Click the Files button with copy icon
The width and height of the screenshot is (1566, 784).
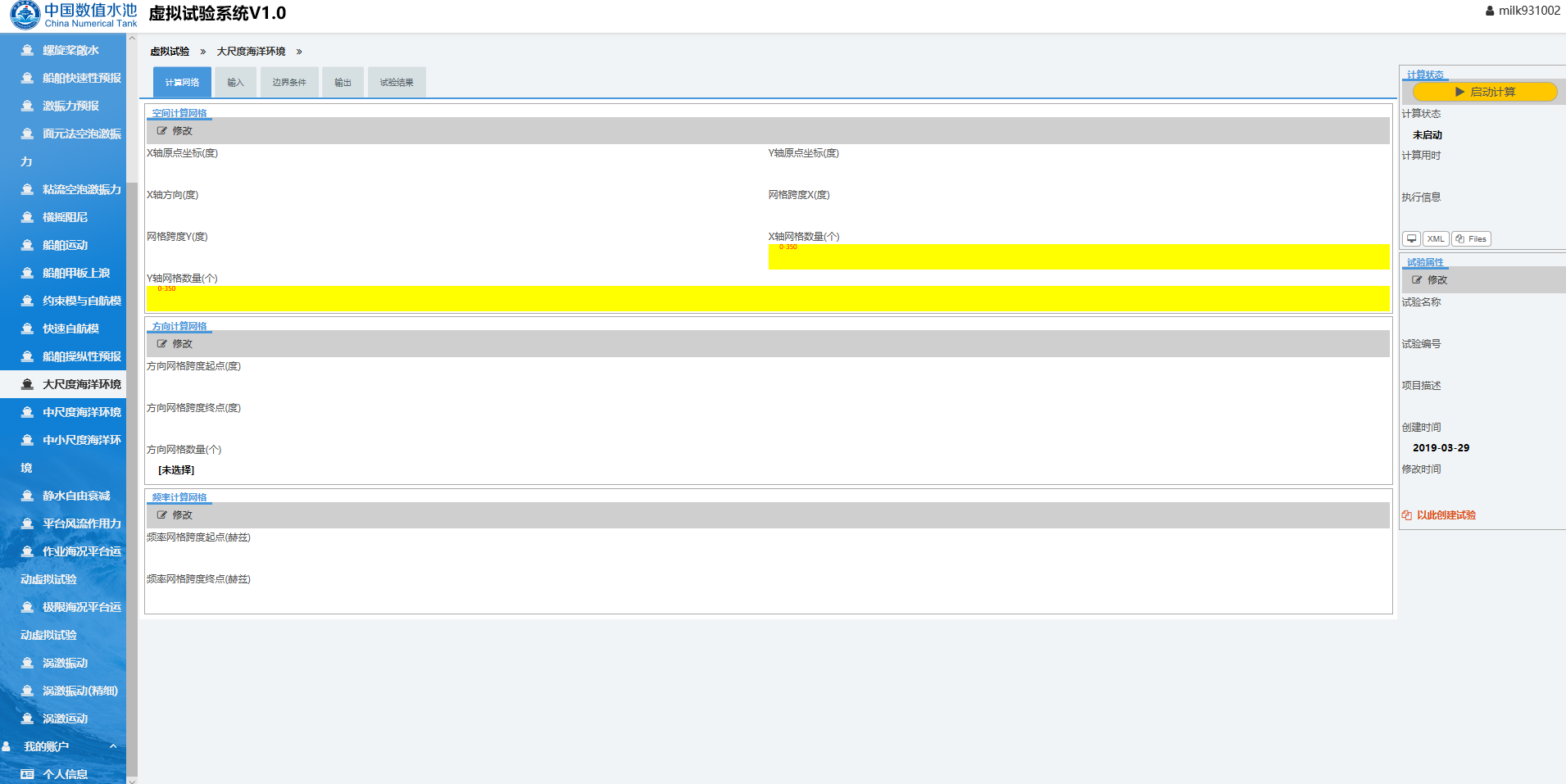coord(1471,239)
